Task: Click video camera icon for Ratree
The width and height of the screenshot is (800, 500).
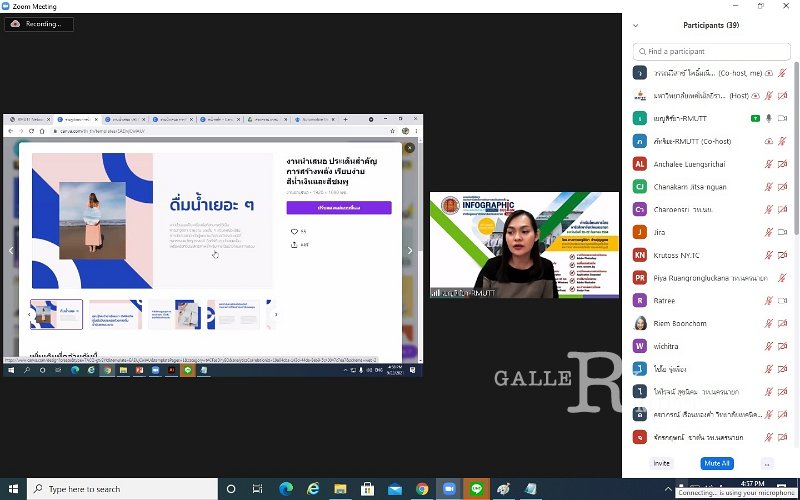Action: tap(783, 300)
